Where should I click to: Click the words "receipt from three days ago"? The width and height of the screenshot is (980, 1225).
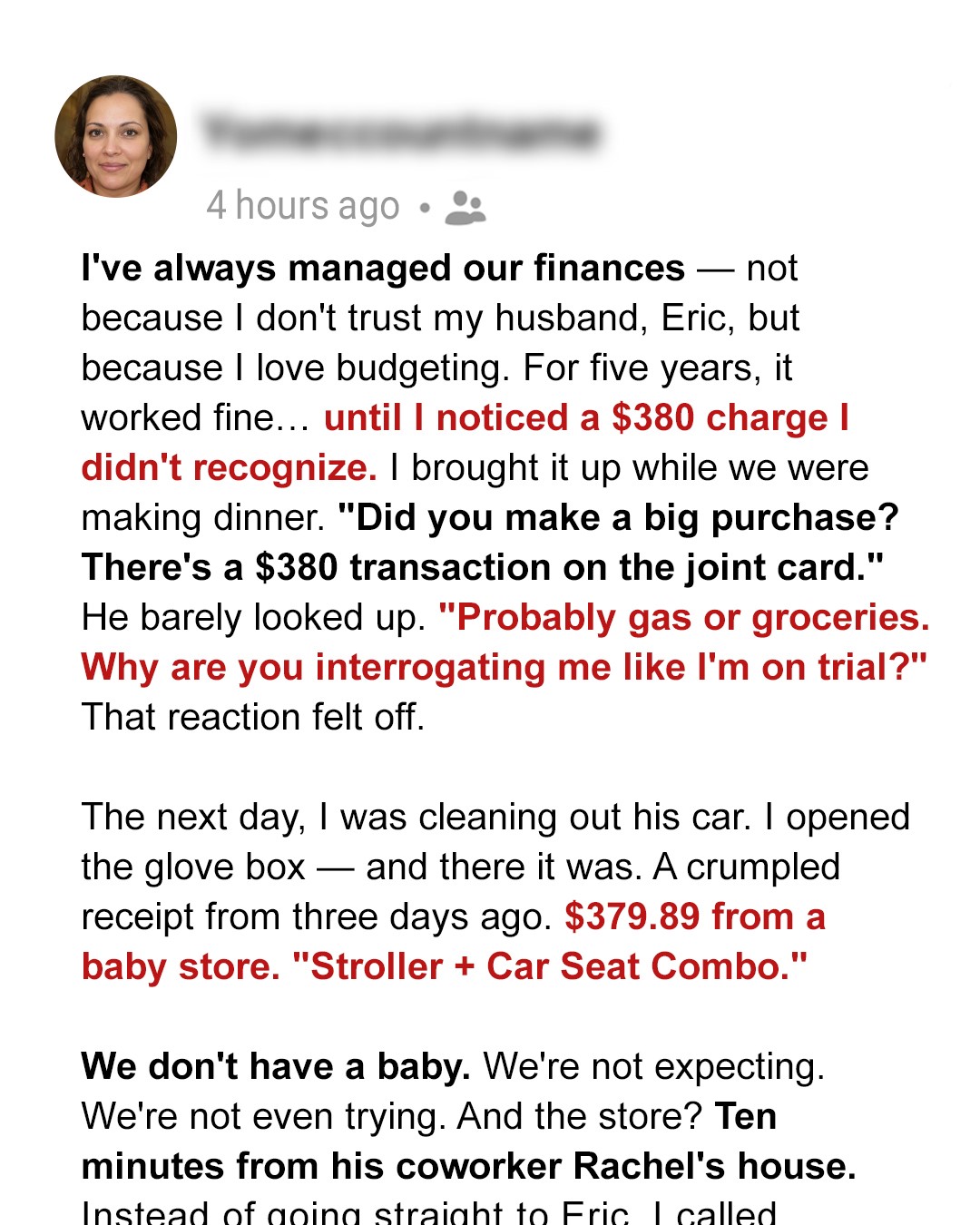(316, 917)
